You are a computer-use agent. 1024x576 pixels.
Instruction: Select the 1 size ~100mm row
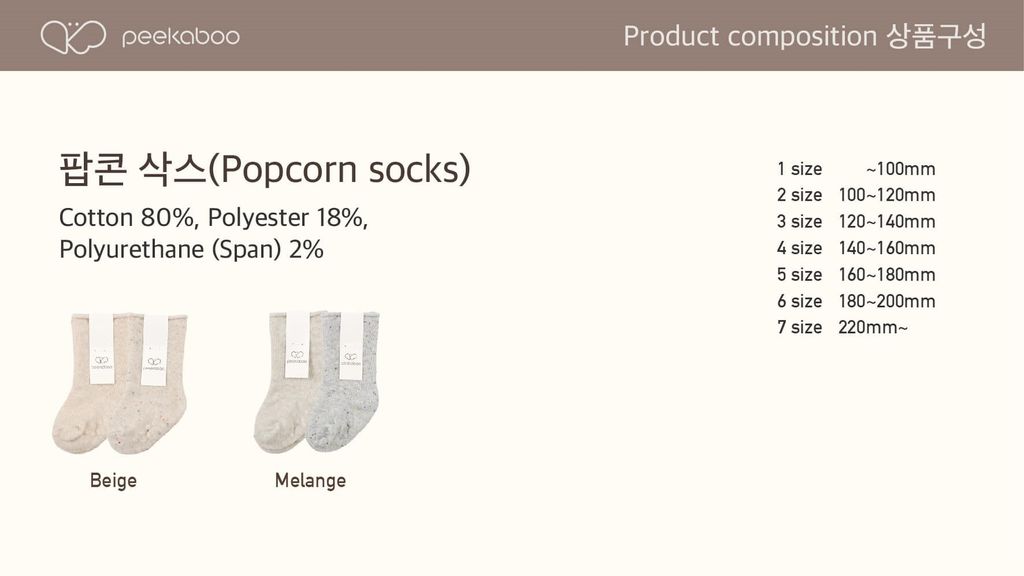click(x=856, y=168)
